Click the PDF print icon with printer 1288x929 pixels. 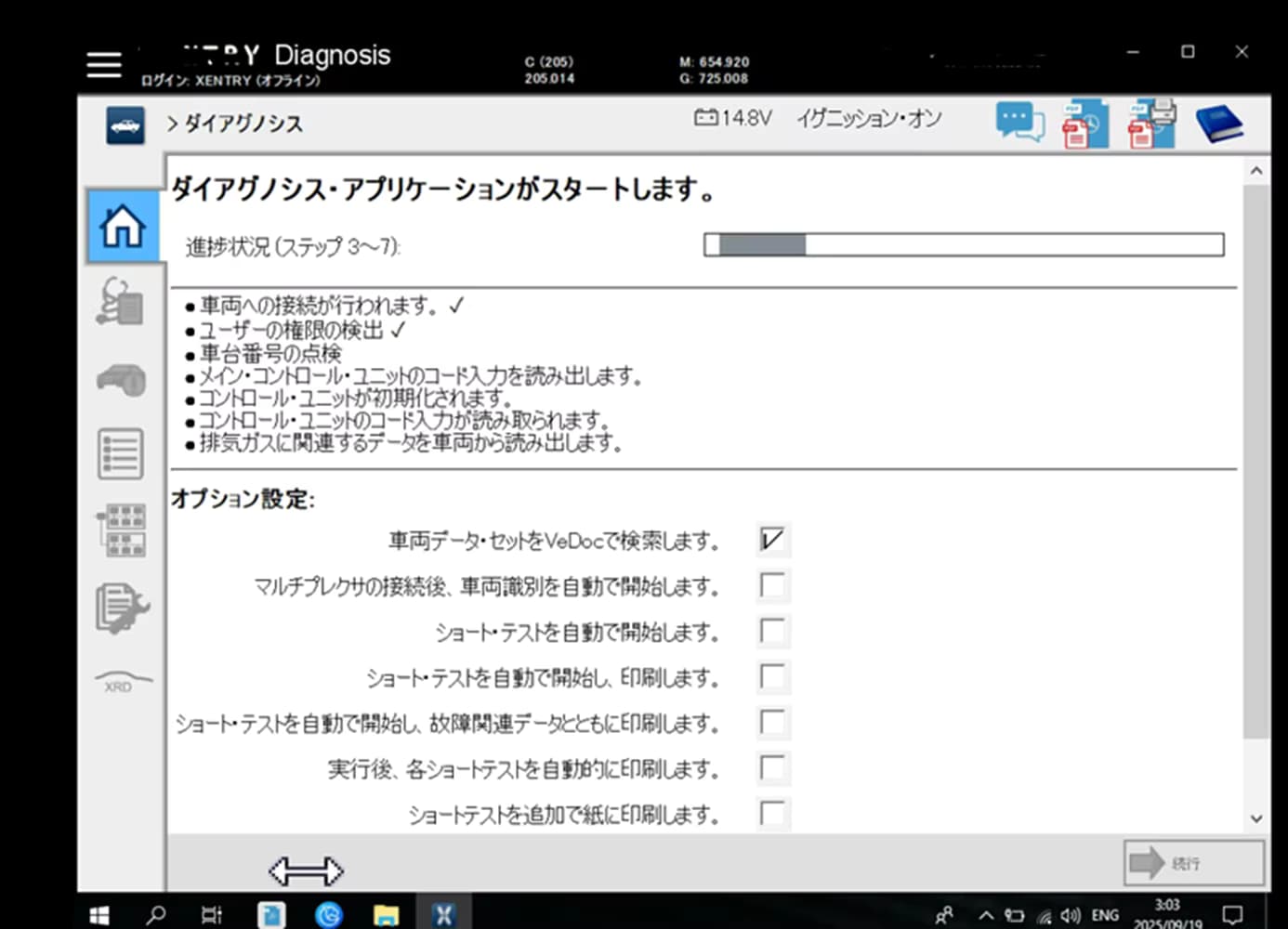pyautogui.click(x=1152, y=124)
